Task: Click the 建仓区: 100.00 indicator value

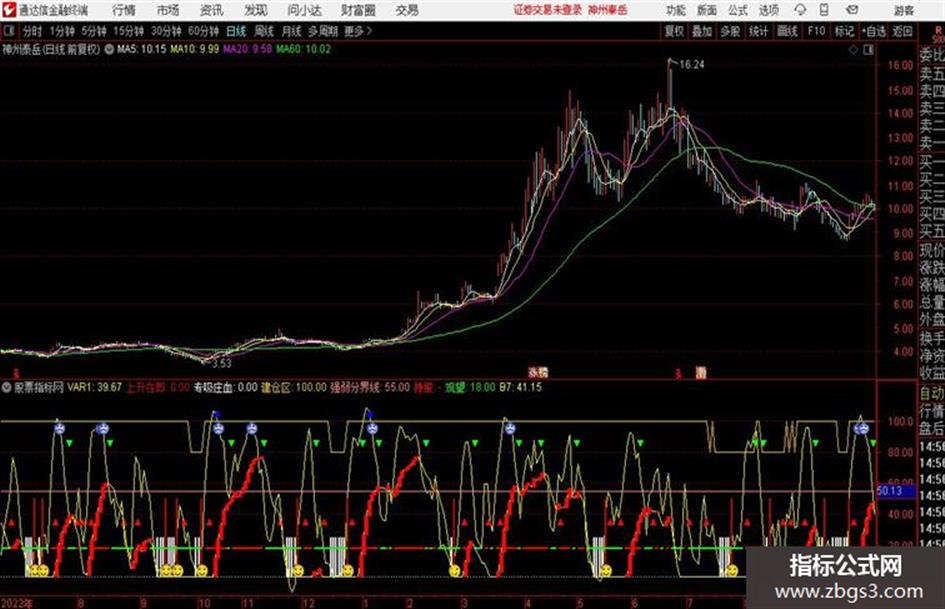Action: [x=294, y=387]
